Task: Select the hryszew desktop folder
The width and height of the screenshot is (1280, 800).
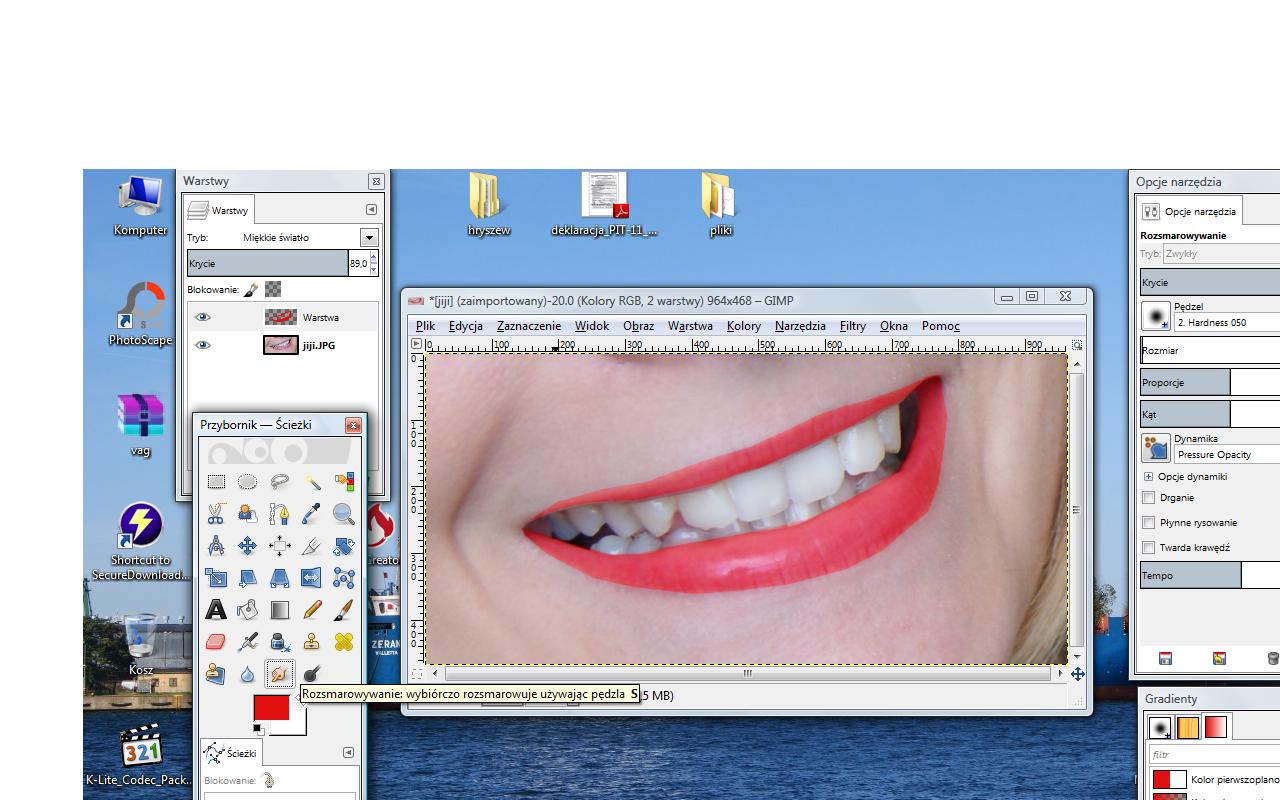Action: pos(489,204)
